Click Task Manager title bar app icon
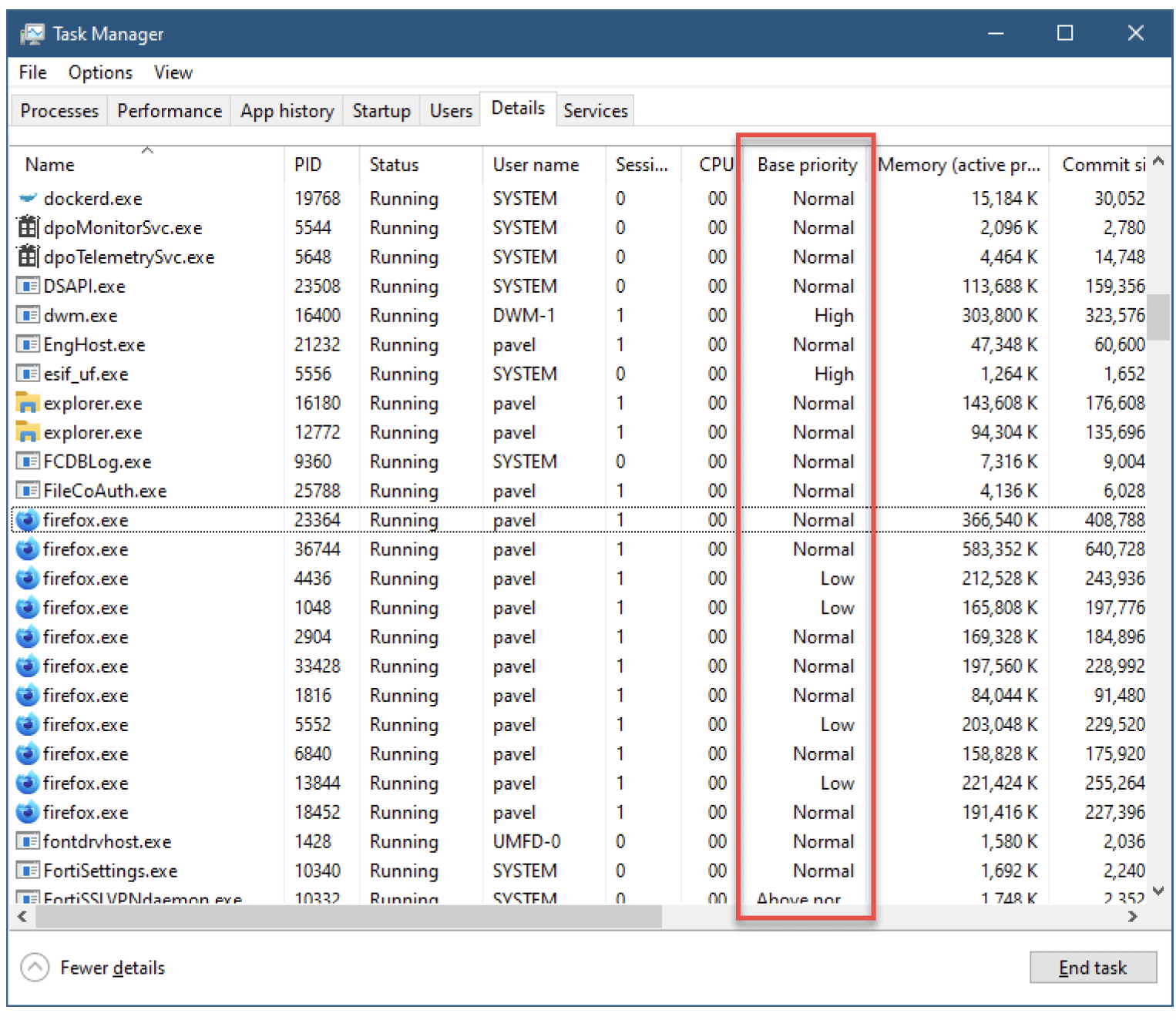1176x1020 pixels. pyautogui.click(x=32, y=34)
